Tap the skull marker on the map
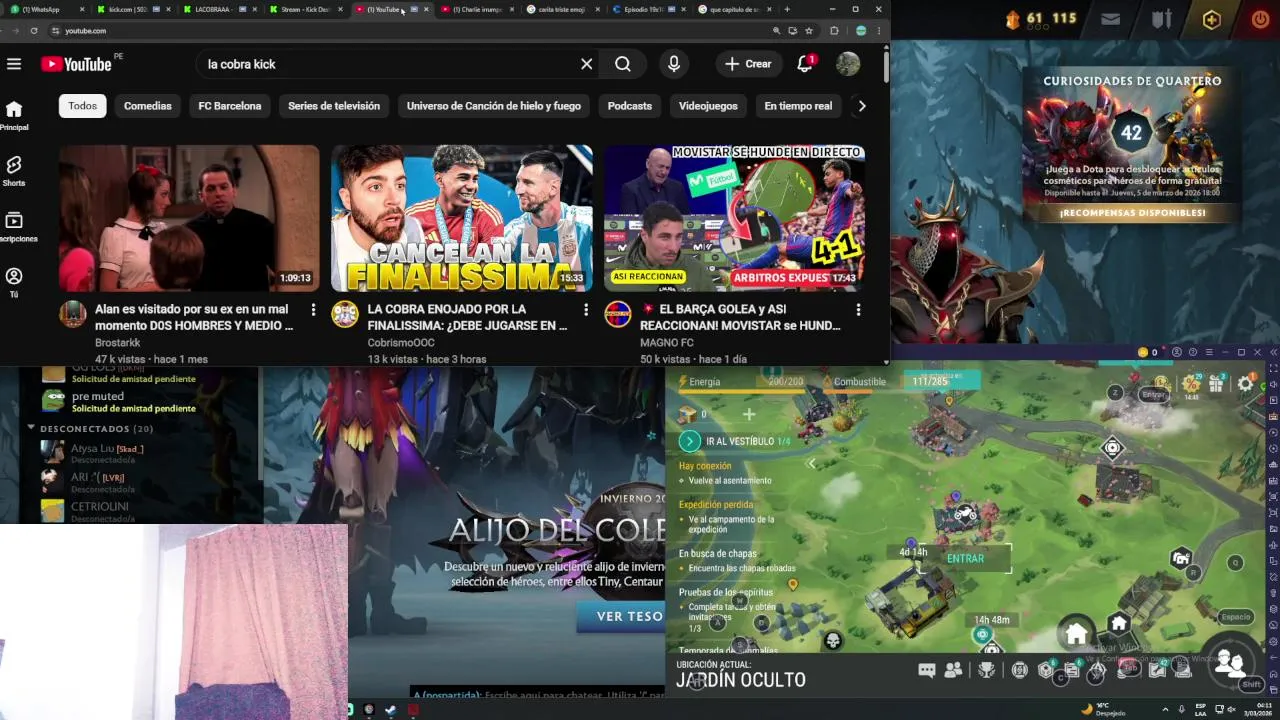 [x=832, y=640]
